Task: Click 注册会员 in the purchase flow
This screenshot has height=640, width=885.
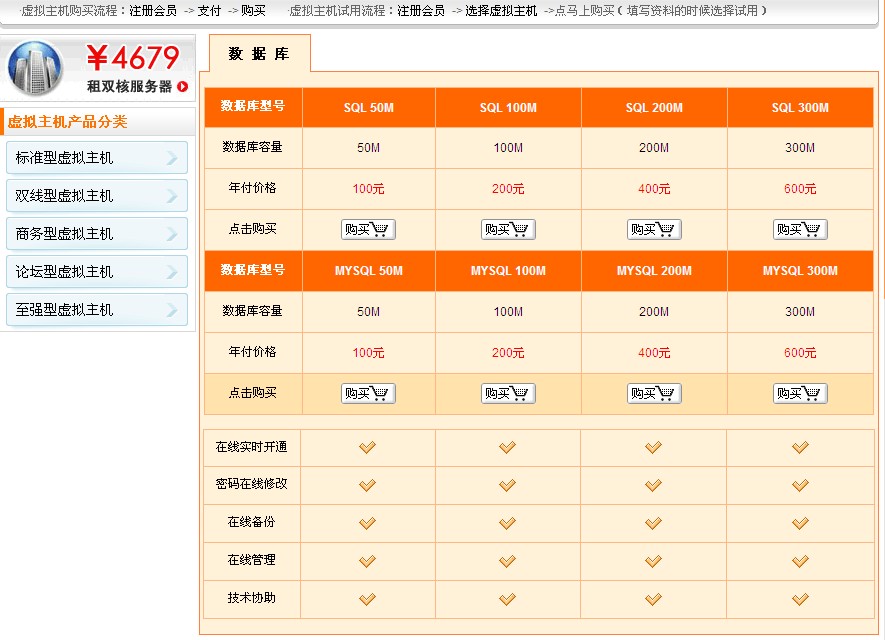Action: click(x=153, y=11)
